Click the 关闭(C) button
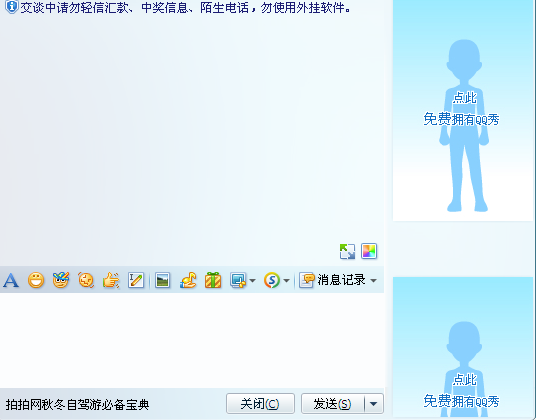536x420 pixels. click(260, 404)
